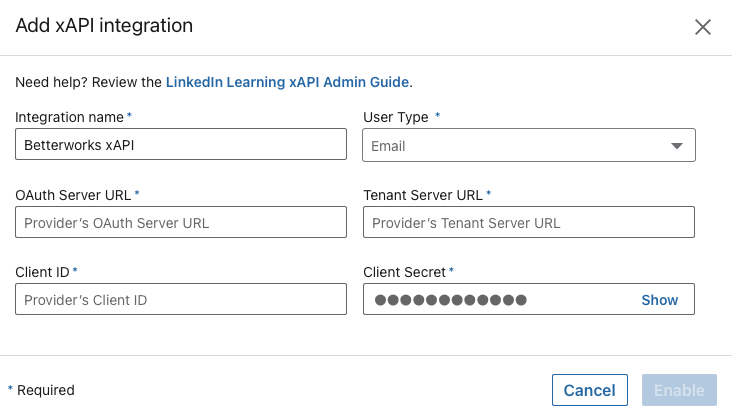Click the Enable button
Viewport: 732px width, 413px height.
point(679,390)
